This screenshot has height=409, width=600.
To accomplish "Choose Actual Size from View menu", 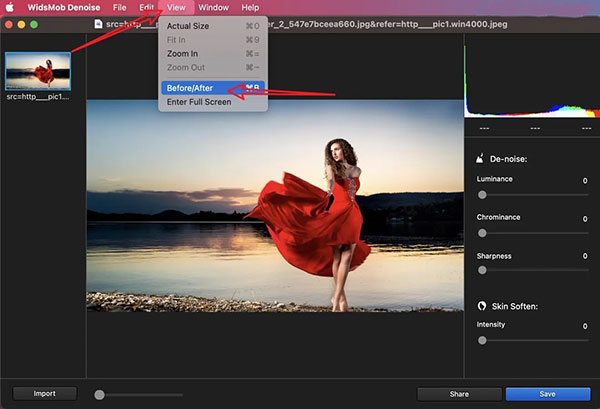I will click(x=213, y=26).
